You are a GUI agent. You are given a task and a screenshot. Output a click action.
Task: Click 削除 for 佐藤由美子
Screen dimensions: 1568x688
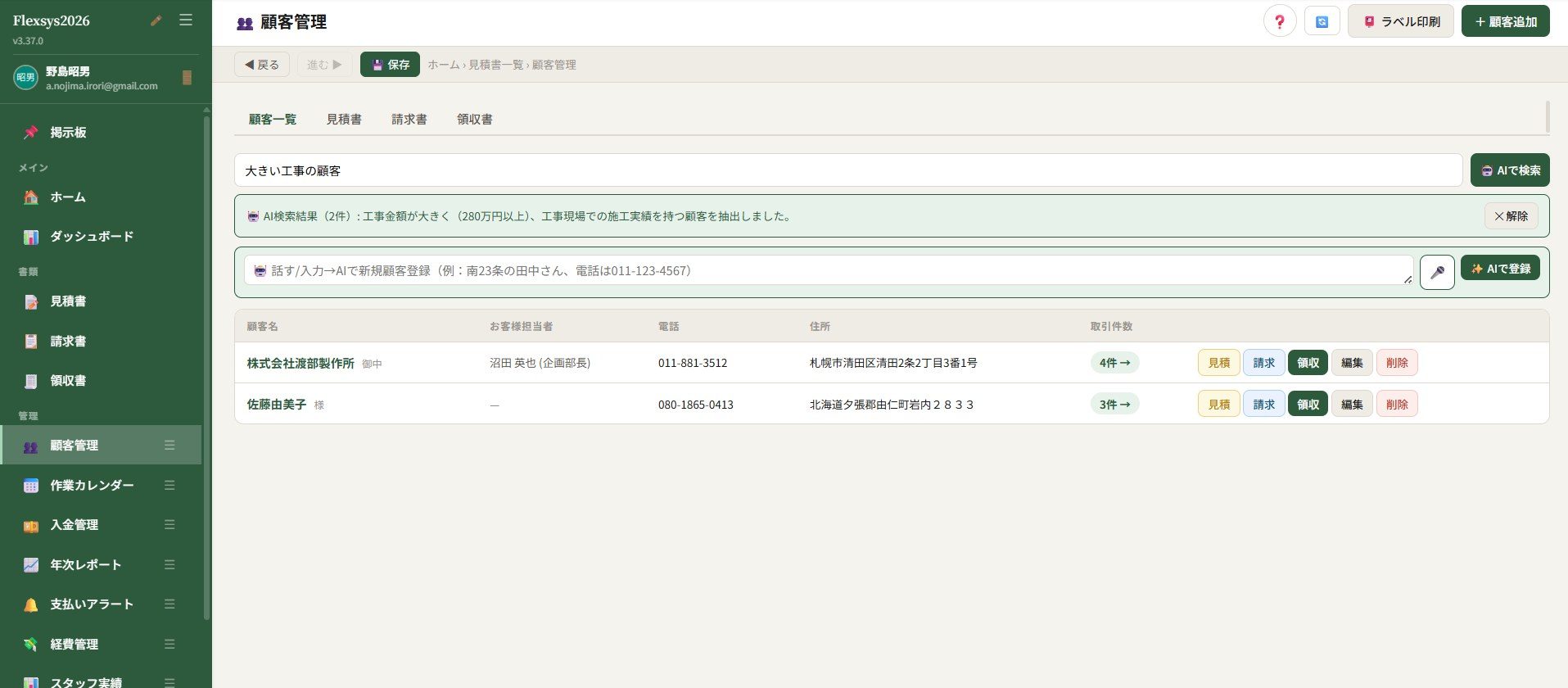[1397, 404]
